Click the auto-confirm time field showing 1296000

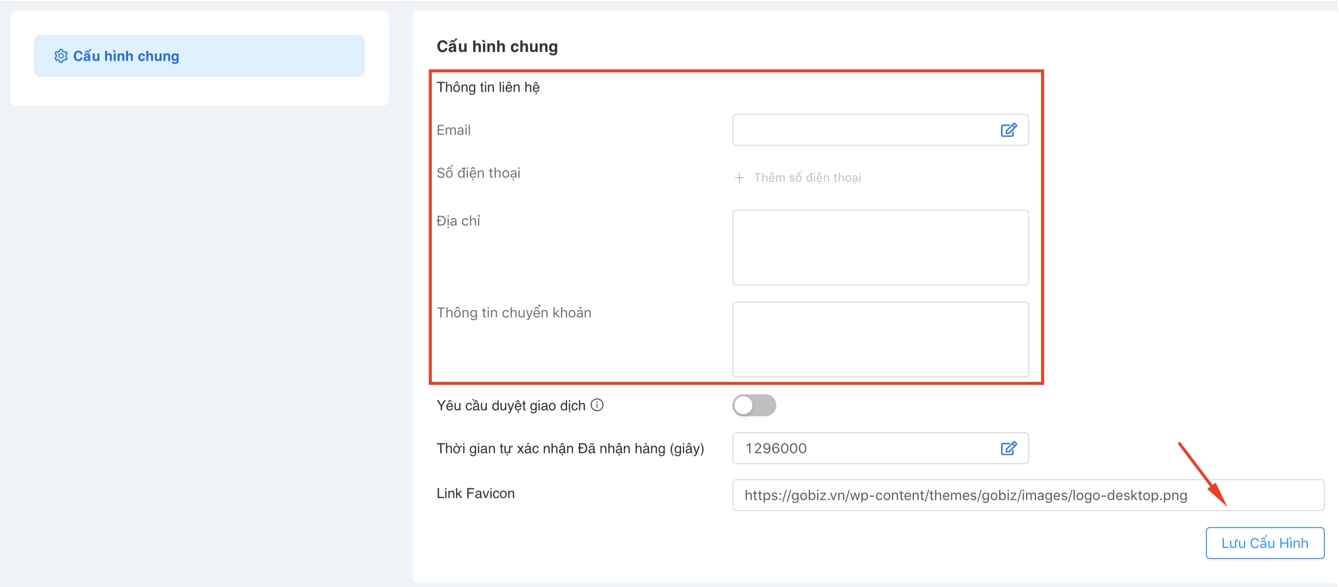point(862,449)
